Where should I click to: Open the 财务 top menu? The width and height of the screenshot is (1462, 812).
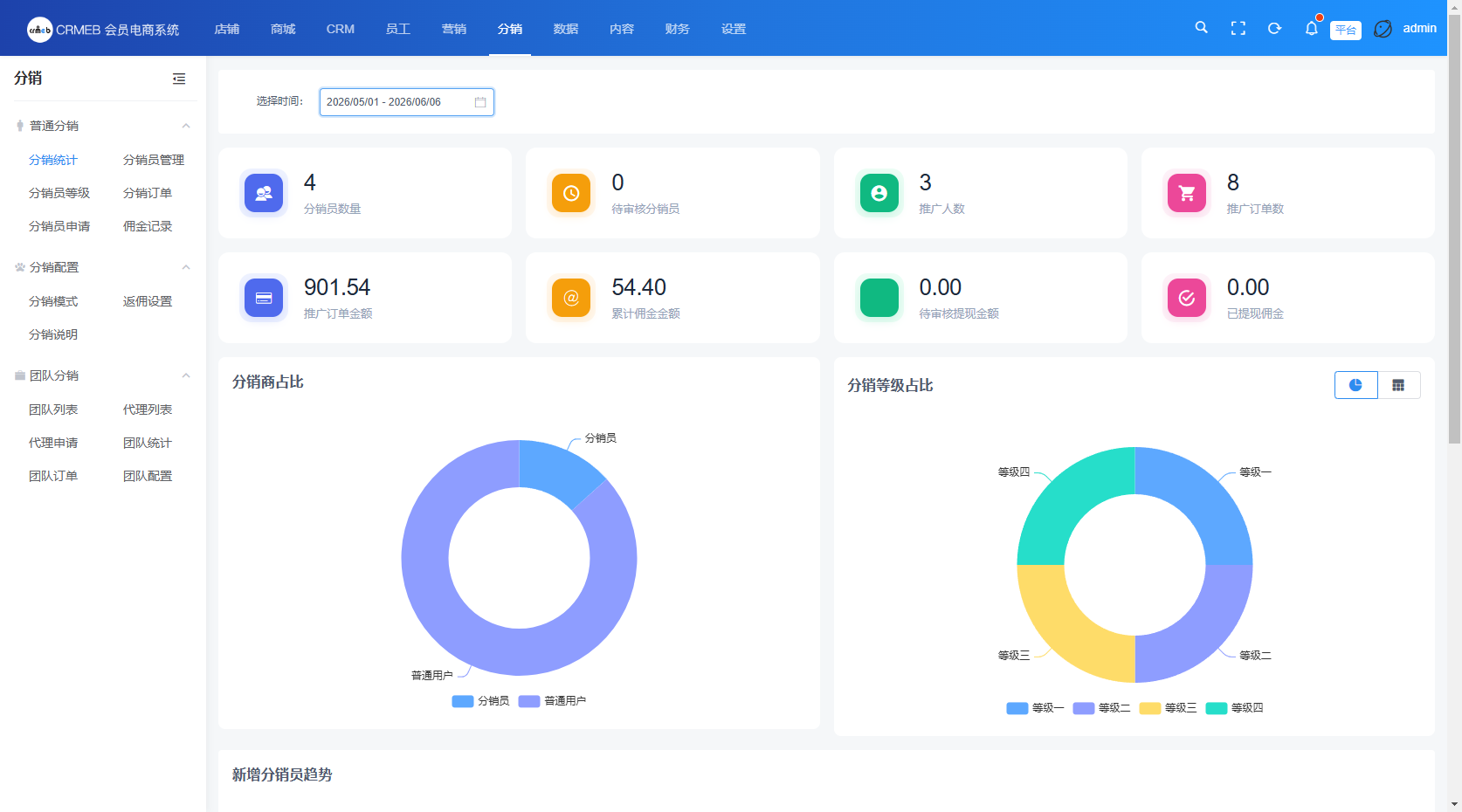[678, 29]
